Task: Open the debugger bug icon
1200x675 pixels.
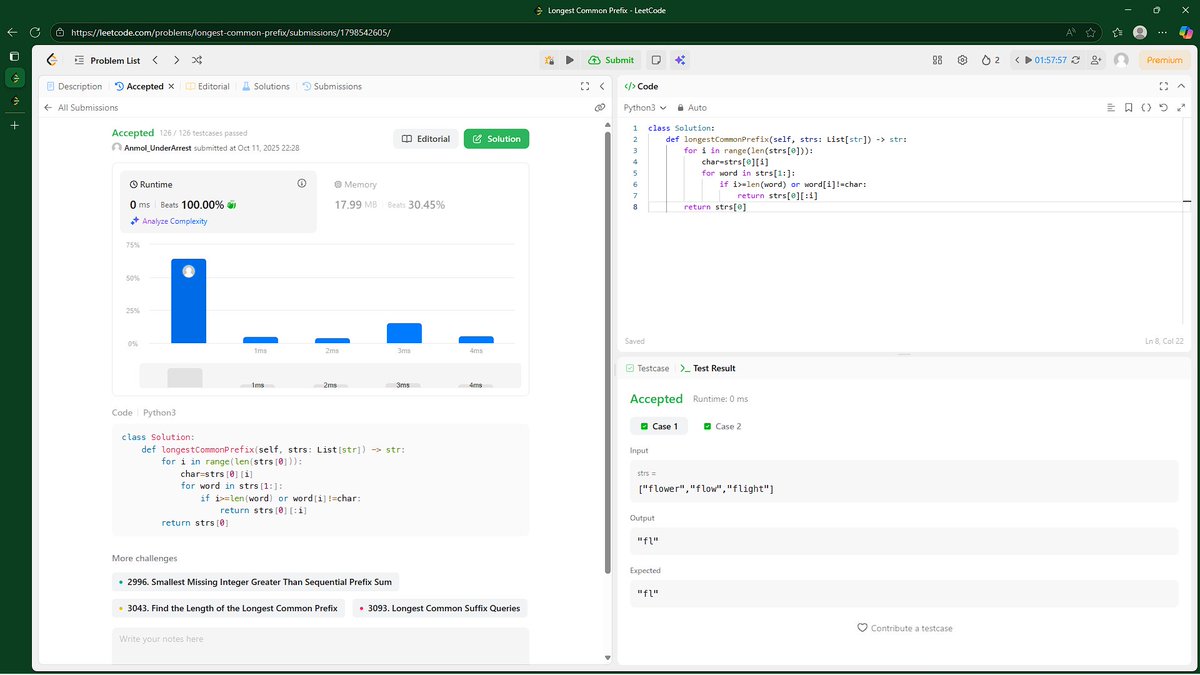Action: coord(549,60)
